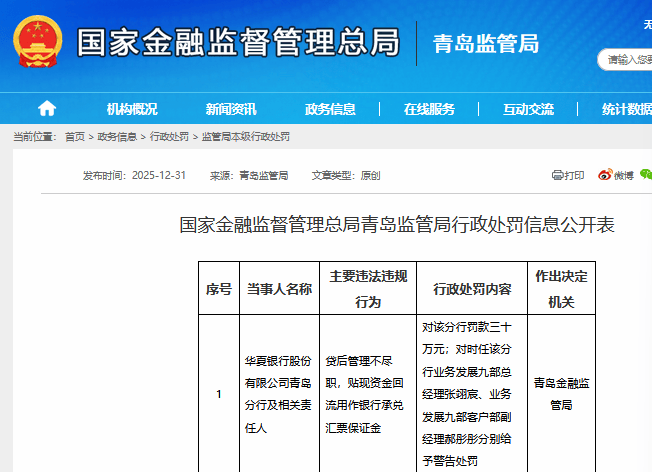
Task: Open the 互动交流 menu
Action: coord(528,109)
